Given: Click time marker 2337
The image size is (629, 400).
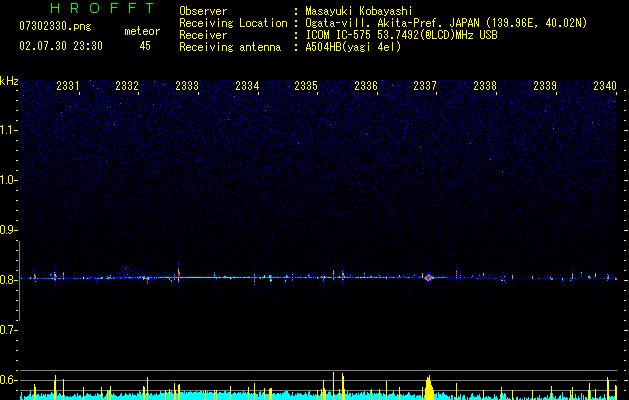Looking at the screenshot, I should [x=425, y=85].
